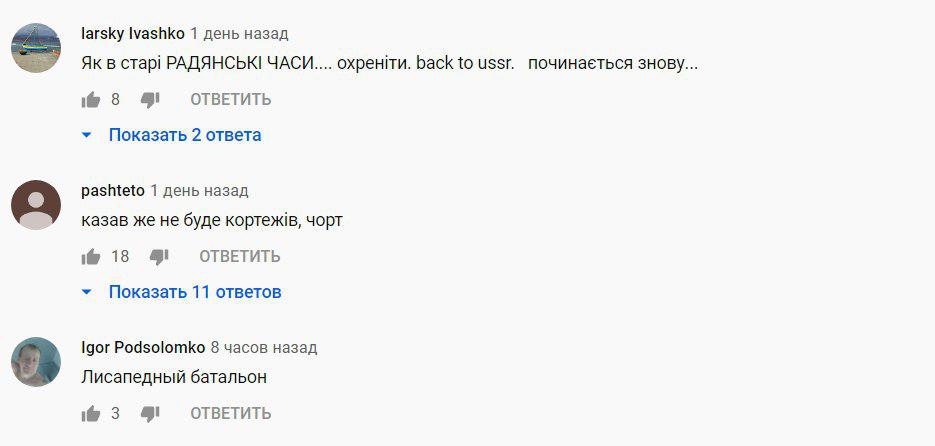Like pashteto's comment

(x=91, y=256)
